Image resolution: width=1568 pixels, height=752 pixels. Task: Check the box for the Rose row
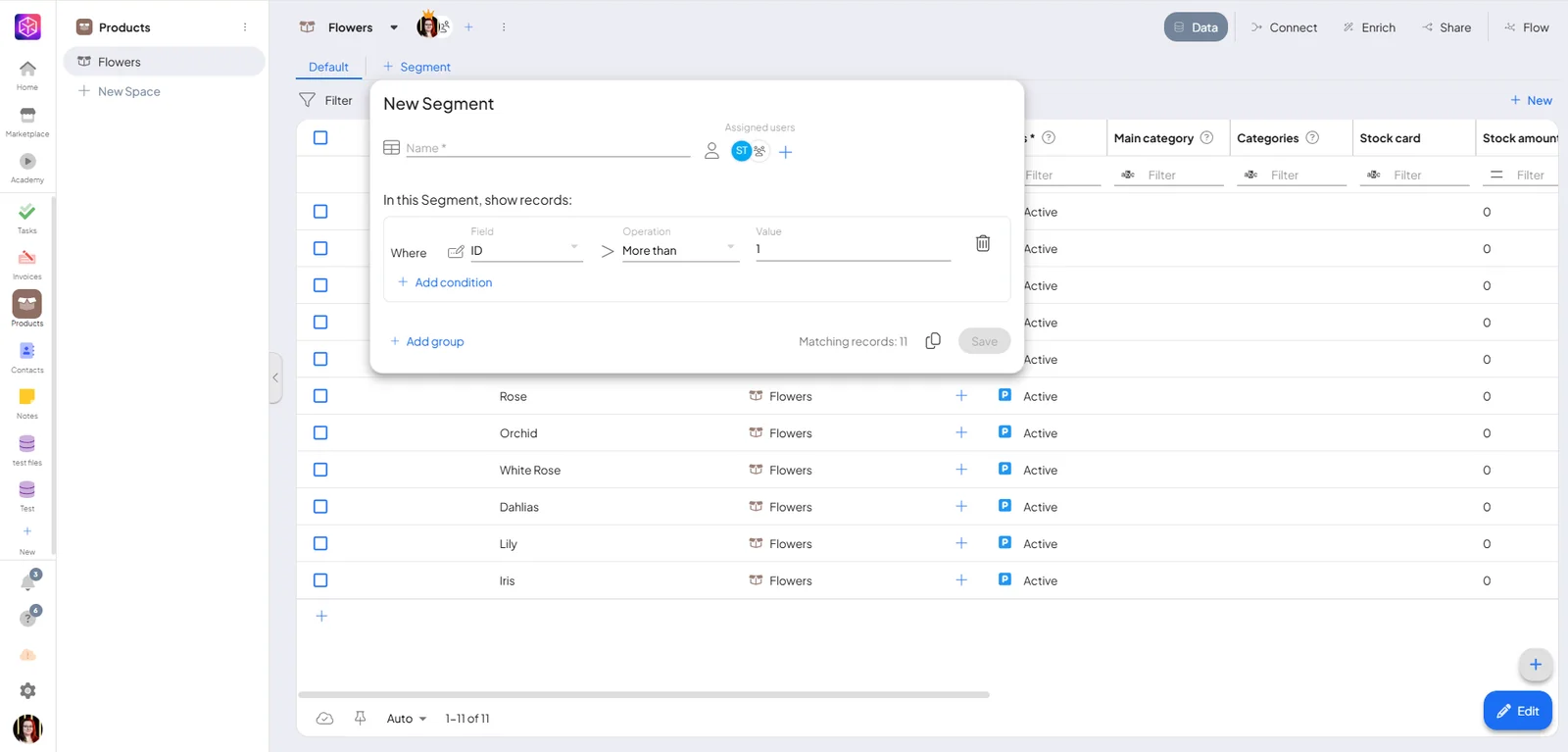(x=320, y=396)
